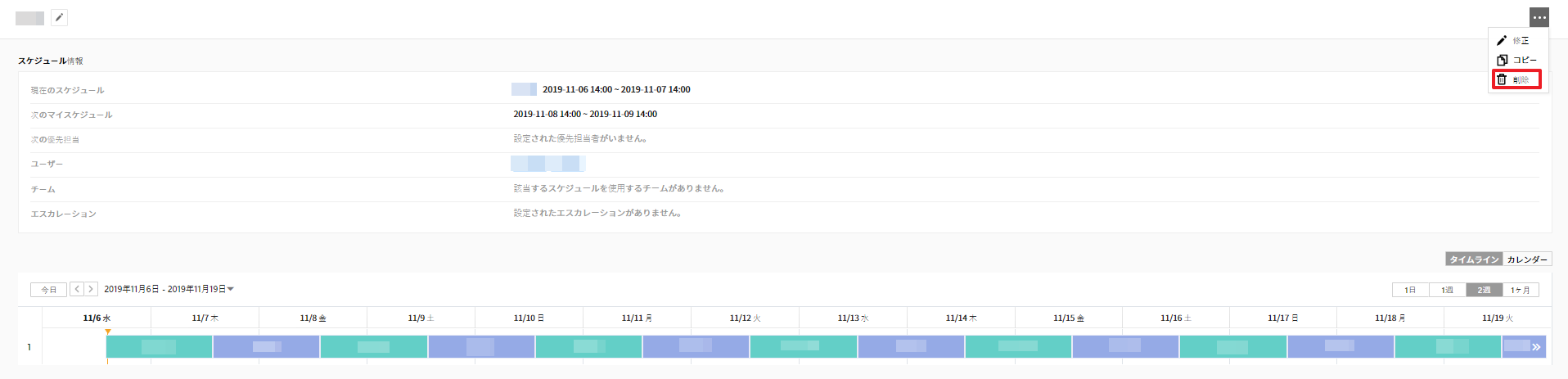Switch to the タイムライン view
1568x379 pixels.
pyautogui.click(x=1474, y=259)
